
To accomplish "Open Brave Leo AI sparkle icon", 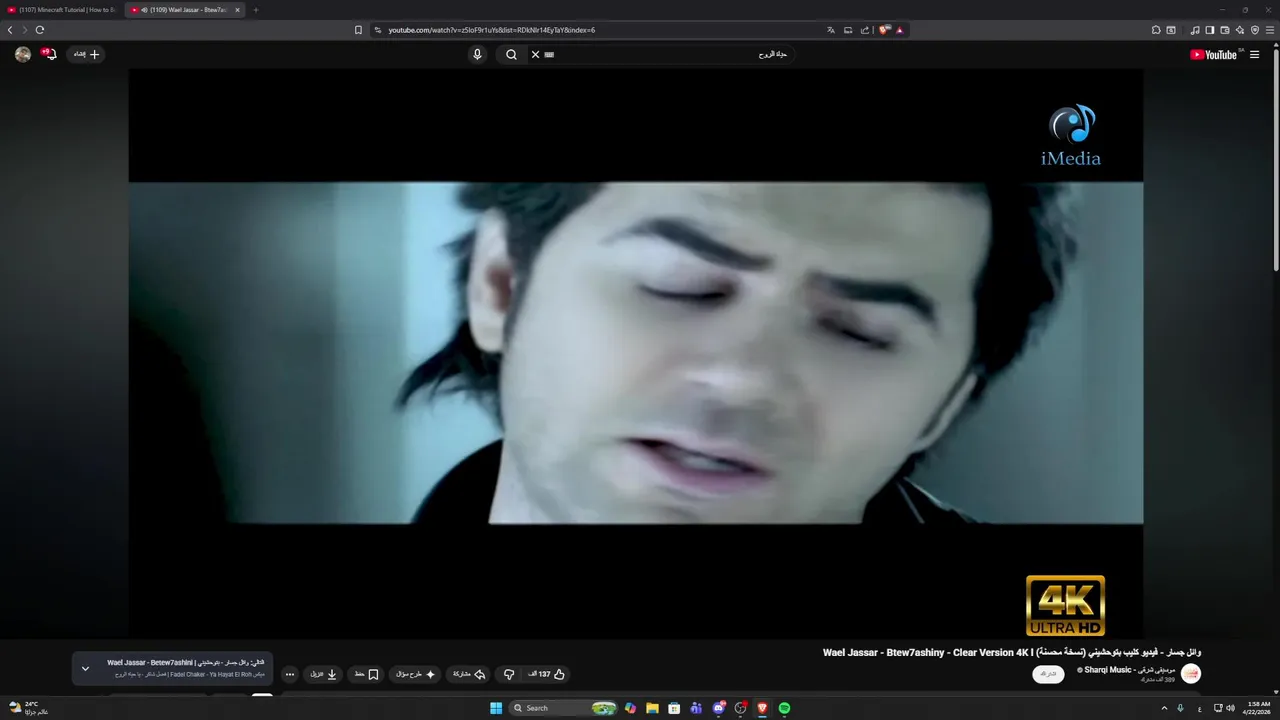I will (1241, 30).
